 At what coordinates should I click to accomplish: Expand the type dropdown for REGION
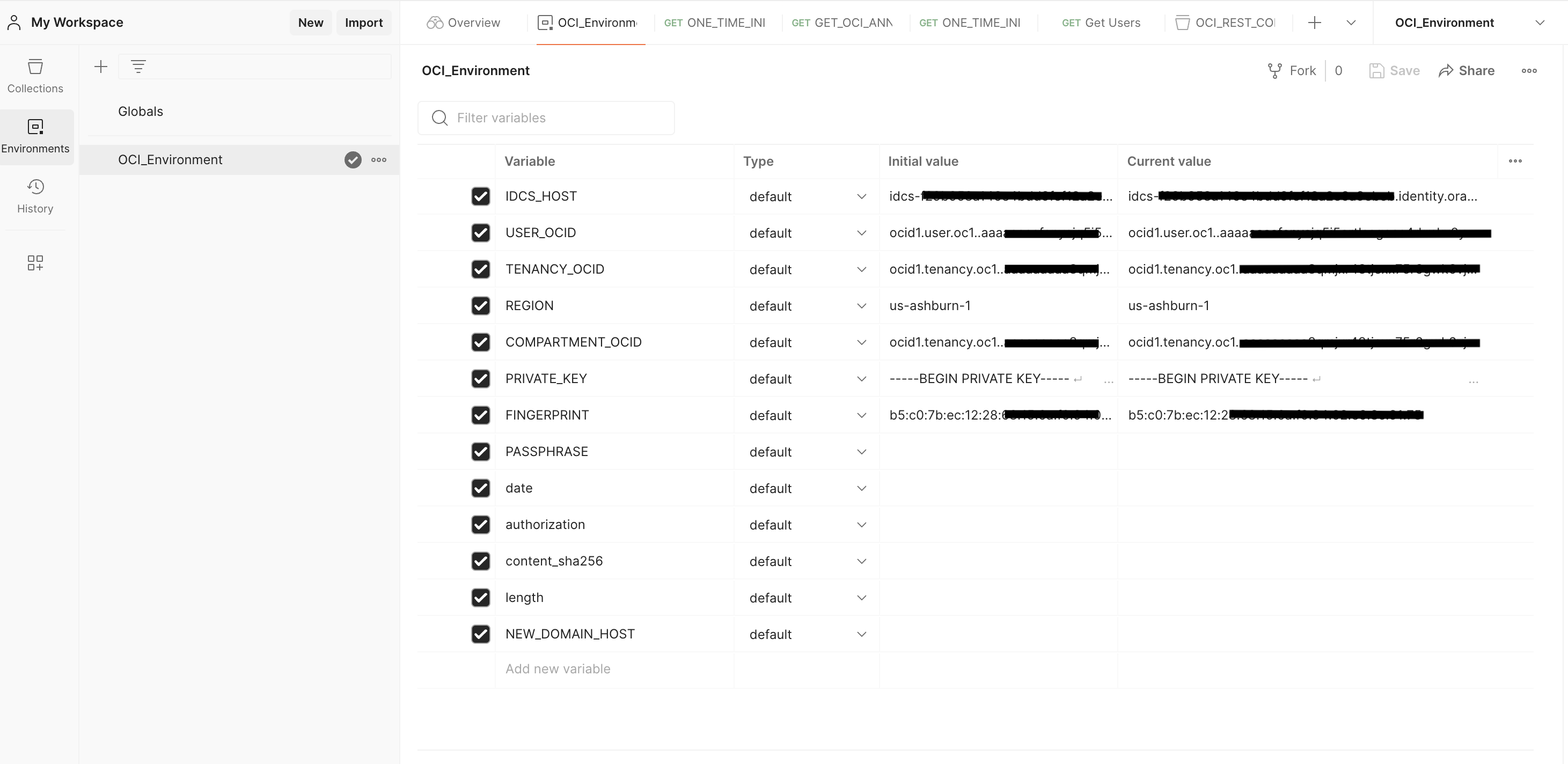(x=861, y=306)
